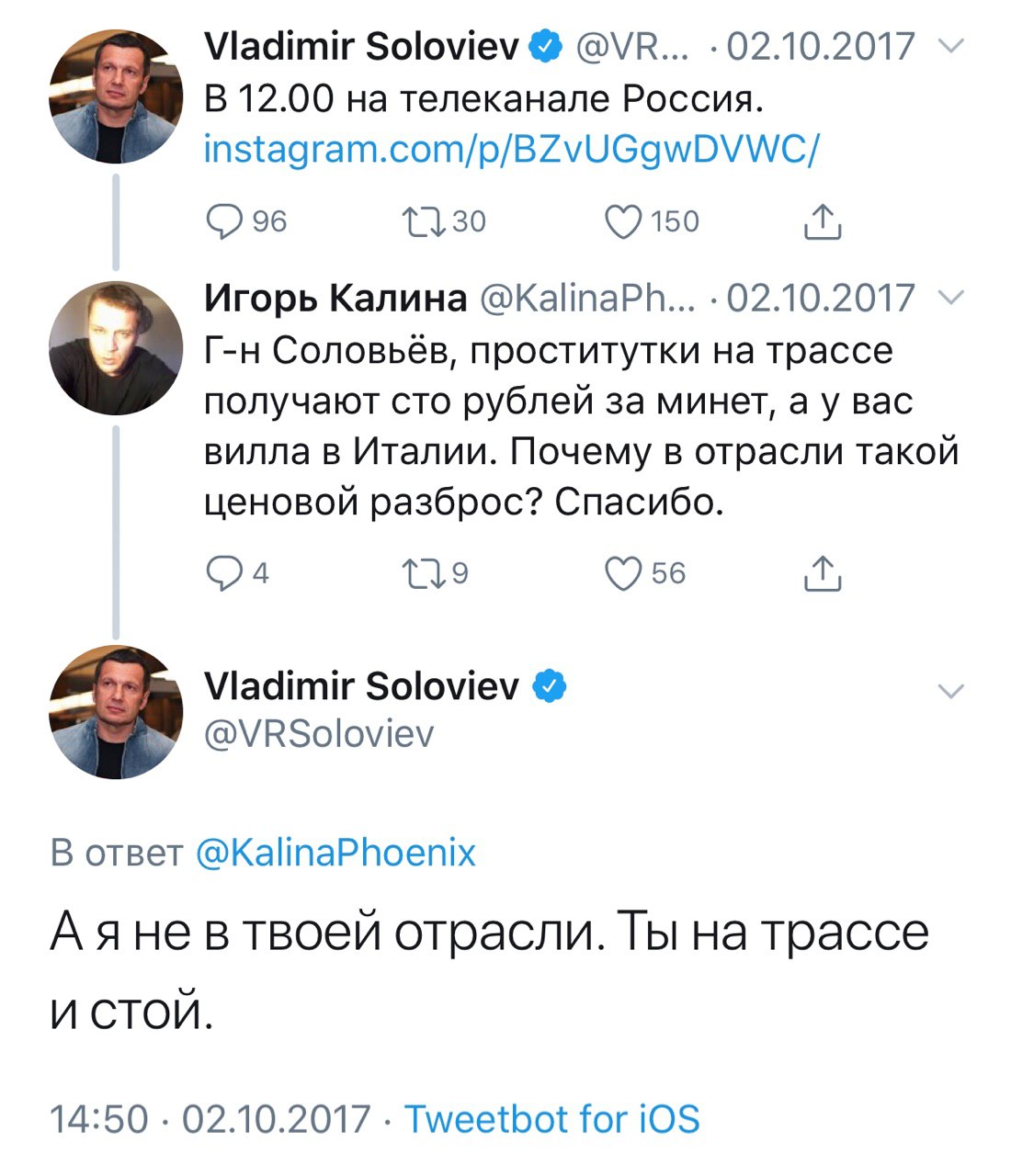Open the avatar on the main reply tweet
The height and width of the screenshot is (1176, 1011).
[x=116, y=712]
